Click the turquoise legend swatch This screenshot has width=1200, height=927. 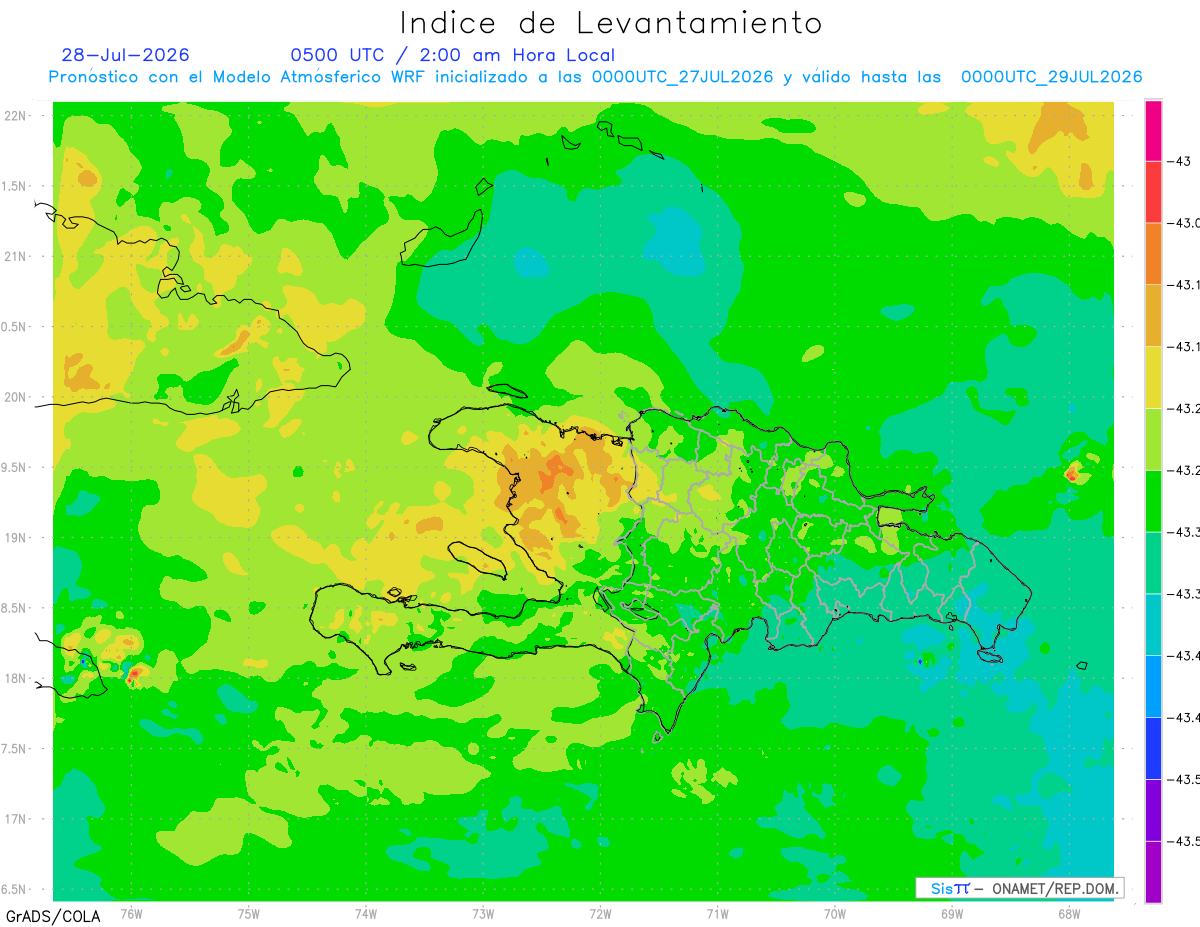click(1153, 624)
